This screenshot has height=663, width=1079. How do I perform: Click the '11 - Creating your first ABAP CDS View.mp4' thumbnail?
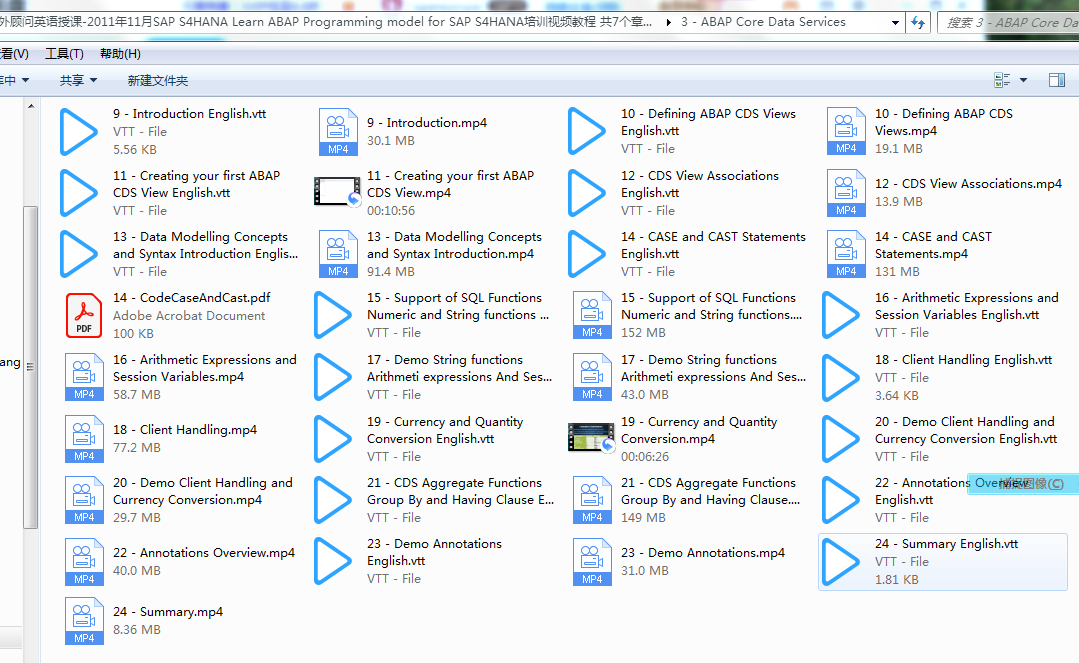tap(337, 192)
